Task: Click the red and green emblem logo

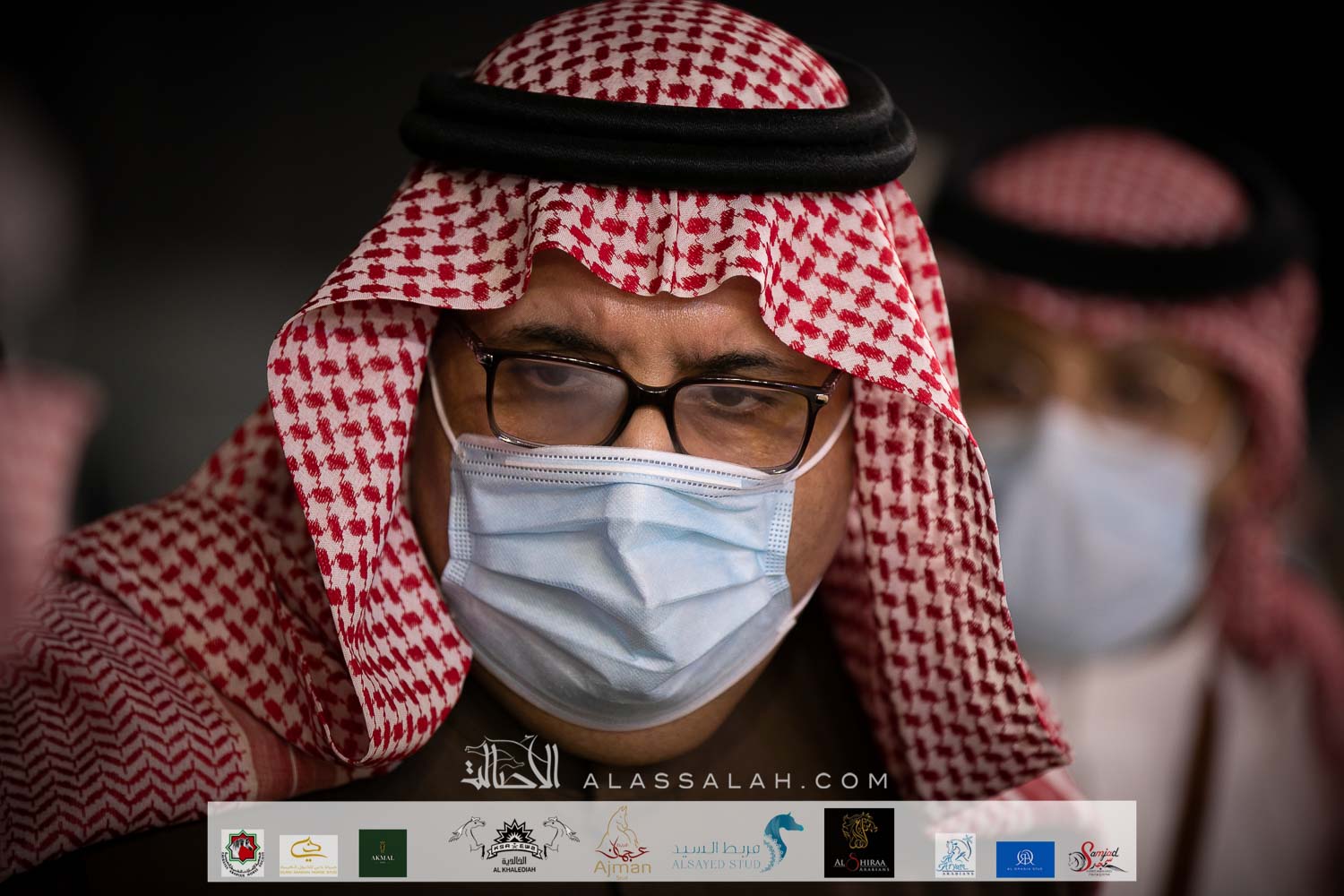Action: [x=242, y=853]
